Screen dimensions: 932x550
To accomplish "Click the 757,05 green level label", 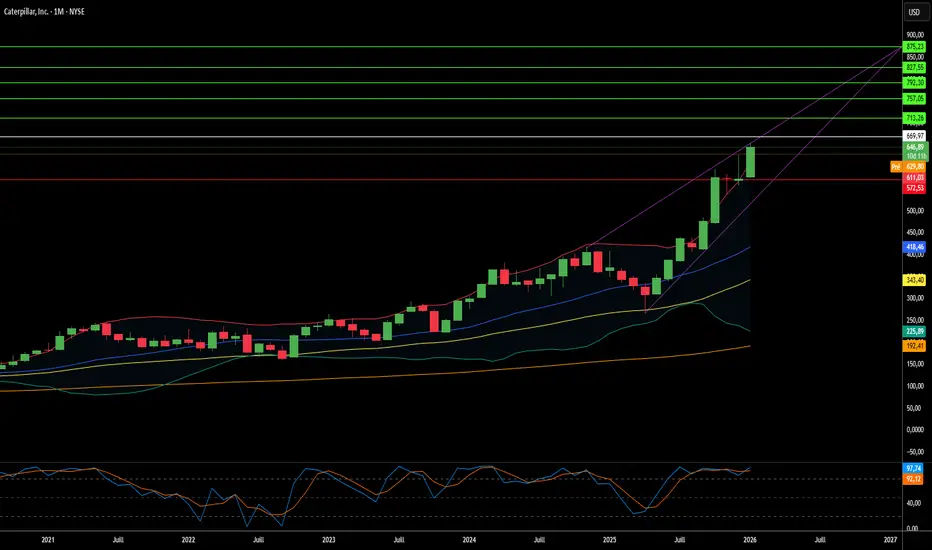I will tap(914, 99).
